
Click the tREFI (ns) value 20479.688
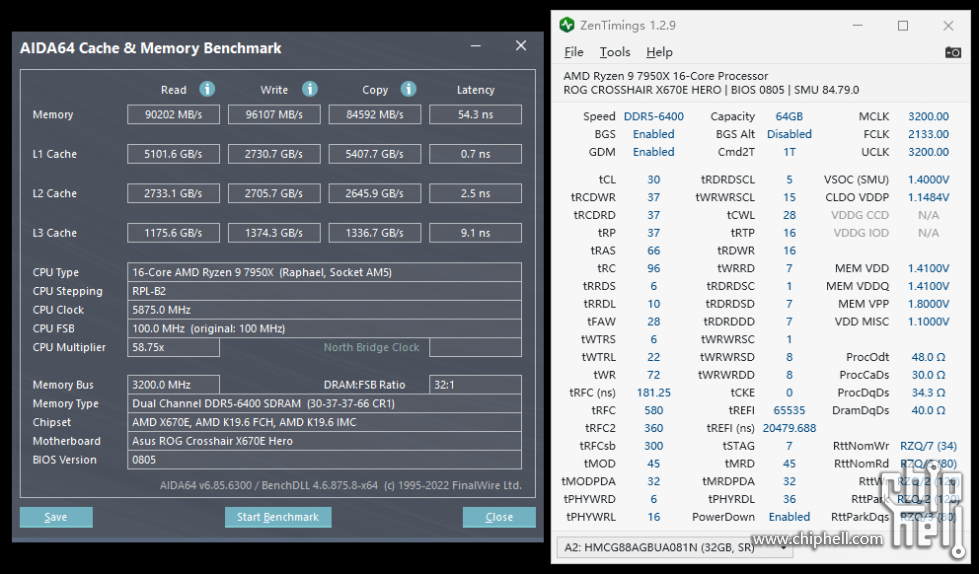pos(789,428)
